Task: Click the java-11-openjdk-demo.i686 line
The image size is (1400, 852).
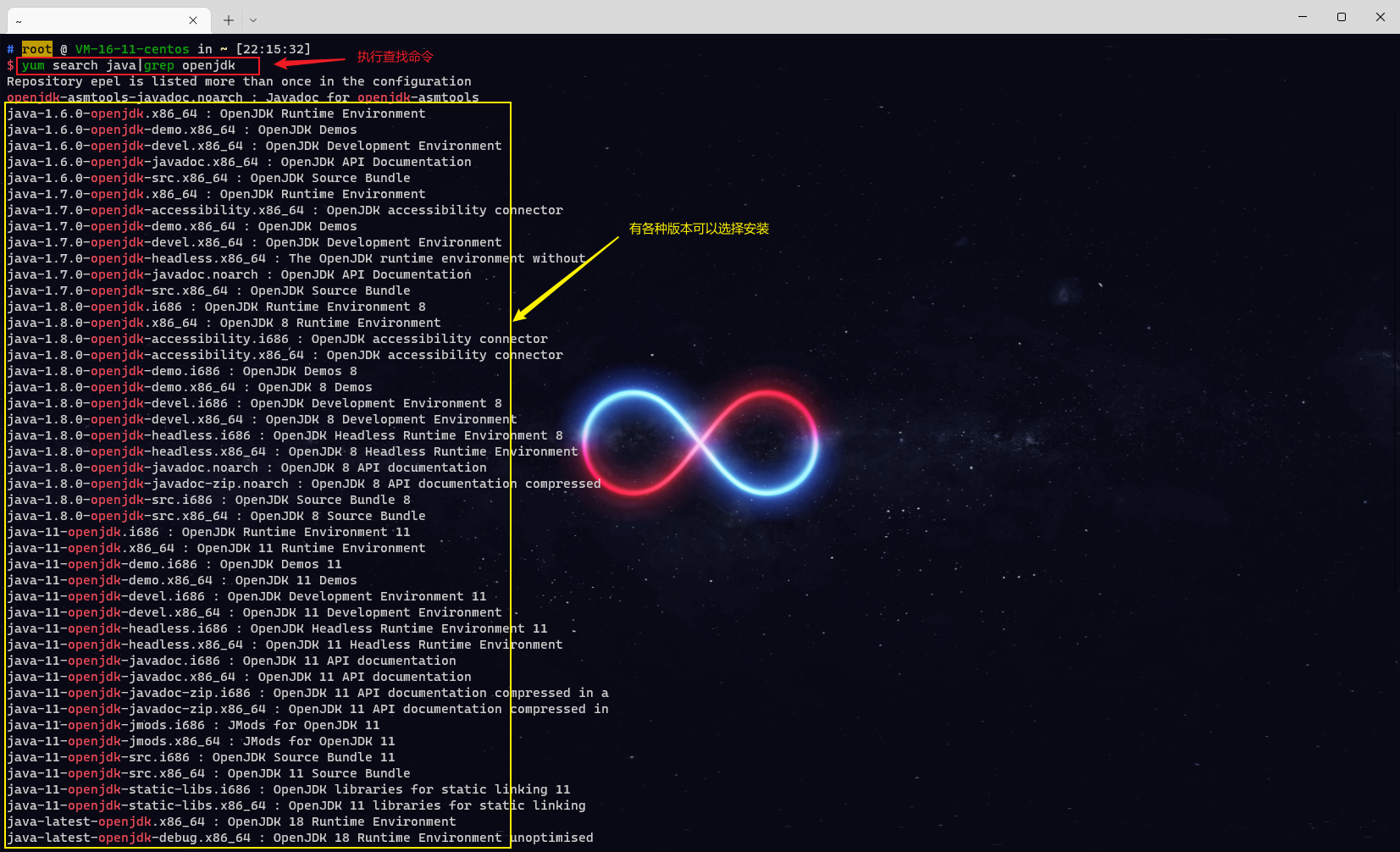Action: pos(174,564)
